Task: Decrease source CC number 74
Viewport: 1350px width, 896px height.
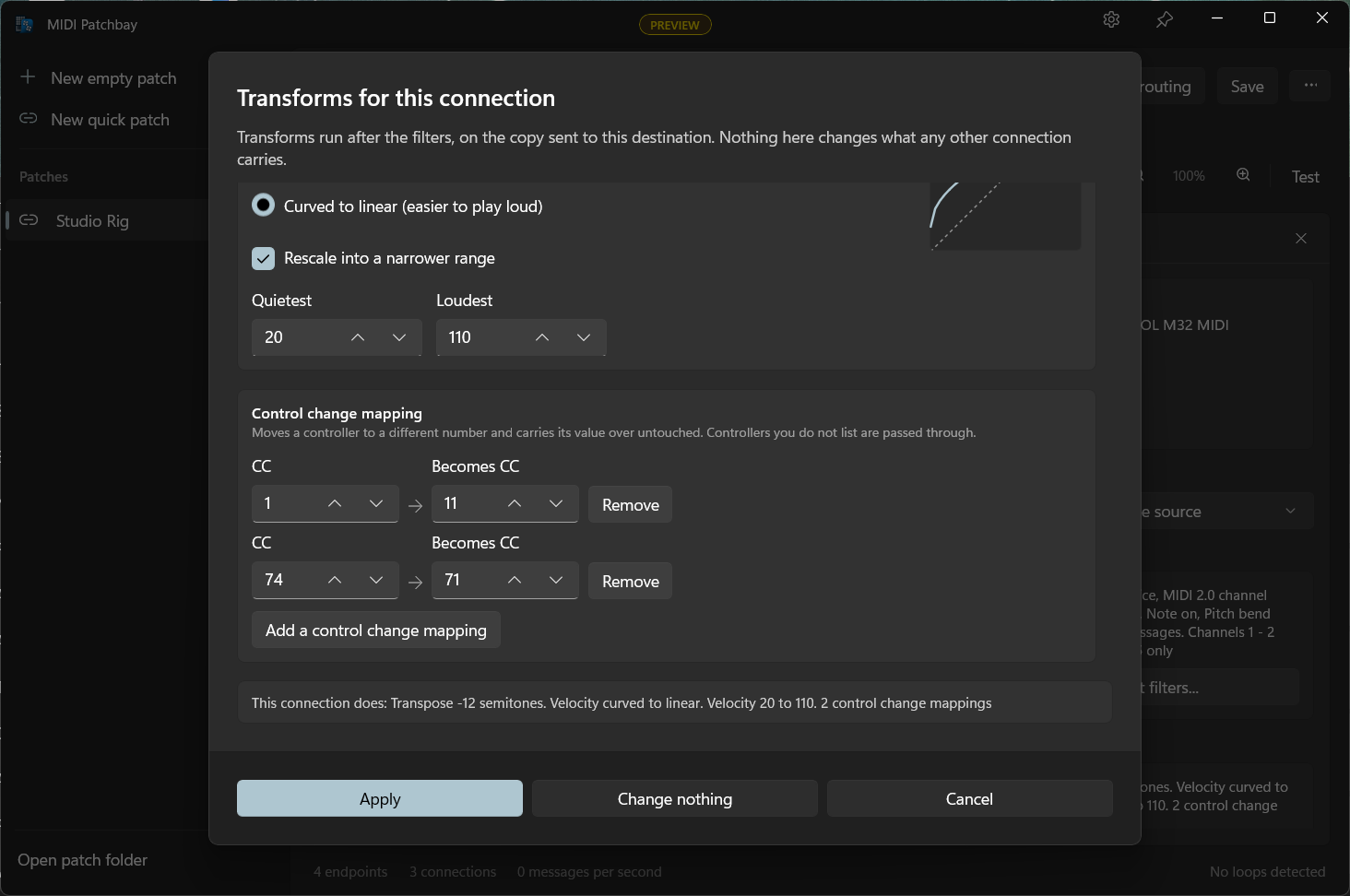Action: click(x=376, y=580)
